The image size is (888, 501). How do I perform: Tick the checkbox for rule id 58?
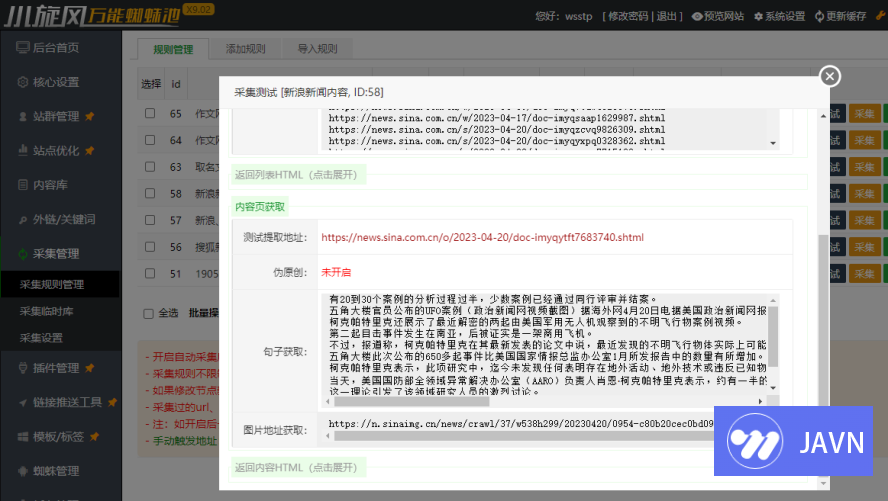pyautogui.click(x=150, y=193)
